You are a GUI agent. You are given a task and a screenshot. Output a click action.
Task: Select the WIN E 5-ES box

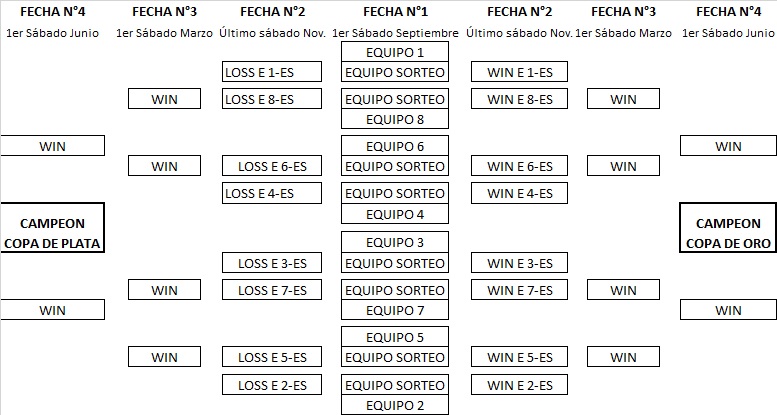[x=519, y=357]
